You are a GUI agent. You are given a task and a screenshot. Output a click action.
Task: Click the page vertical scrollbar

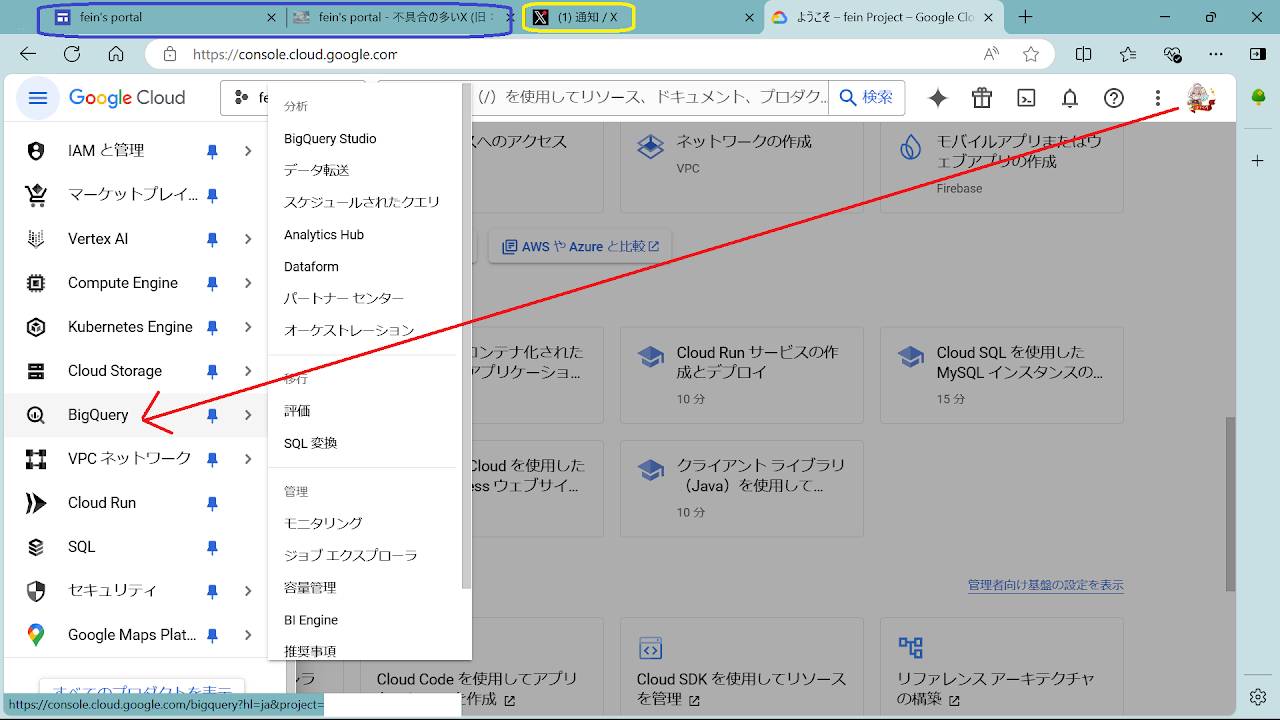[x=1231, y=504]
